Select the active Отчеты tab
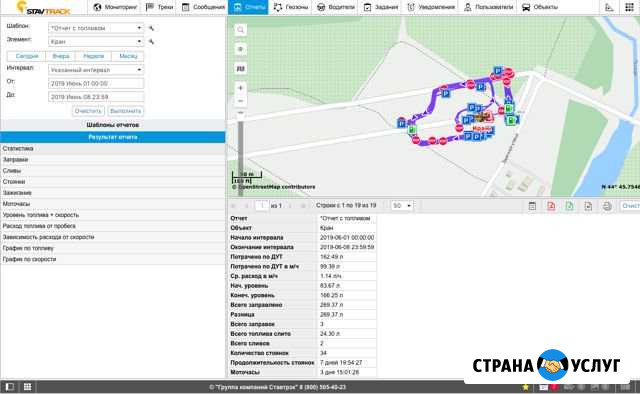This screenshot has width=640, height=394. 248,7
